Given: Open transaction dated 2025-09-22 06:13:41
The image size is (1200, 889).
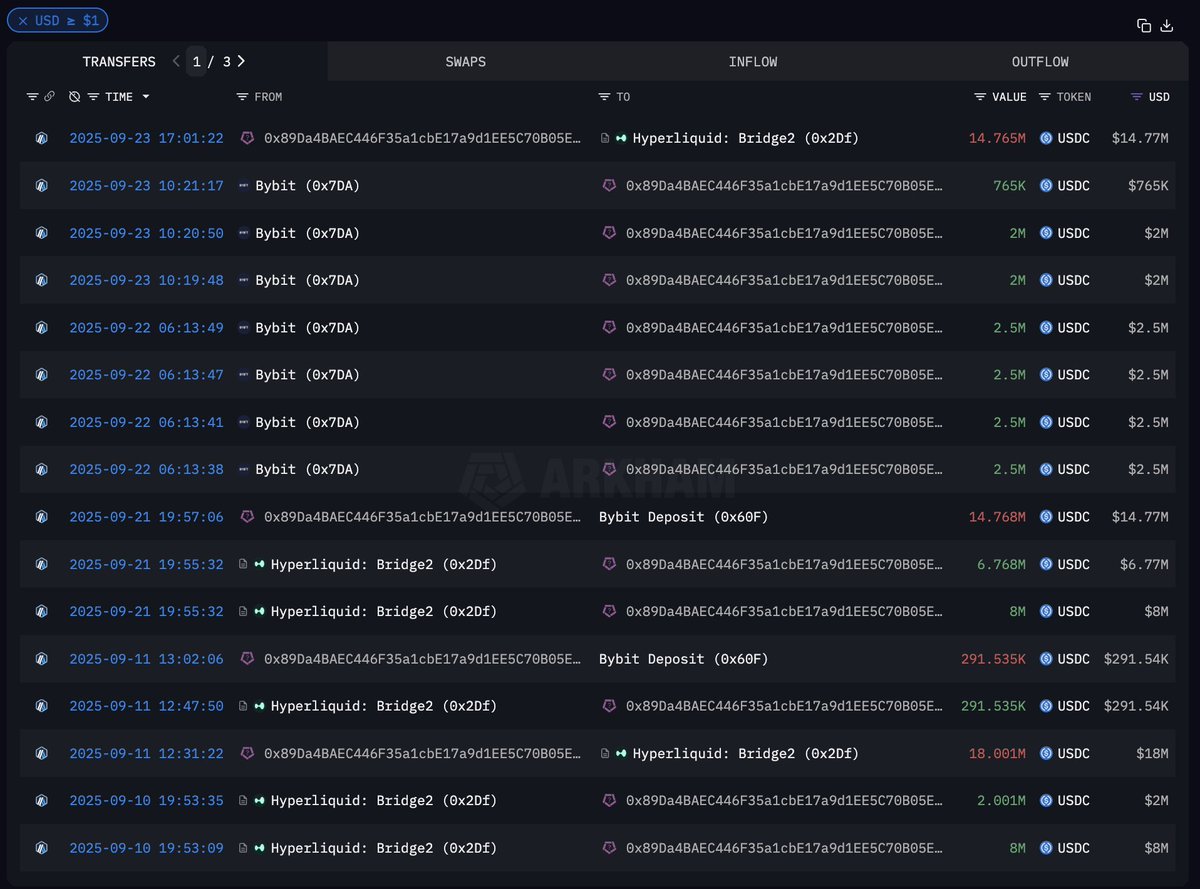Looking at the screenshot, I should coord(146,422).
